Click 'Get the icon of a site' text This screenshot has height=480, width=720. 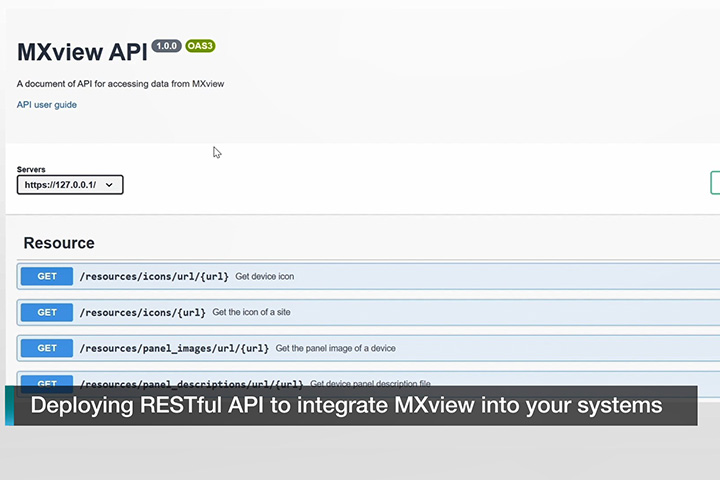(251, 312)
